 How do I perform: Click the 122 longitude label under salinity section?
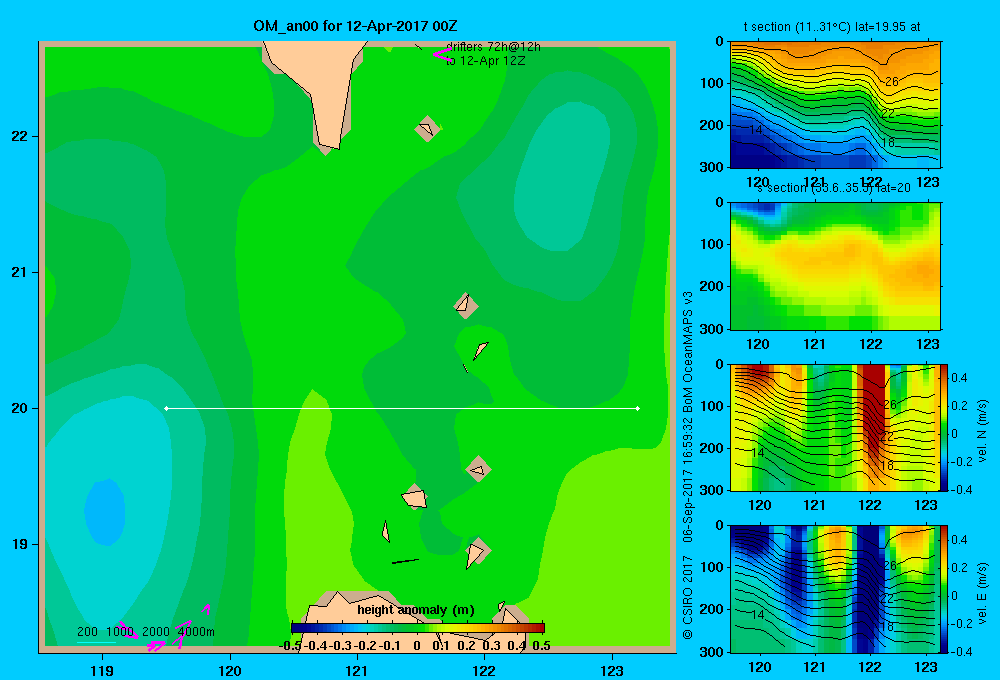click(871, 344)
